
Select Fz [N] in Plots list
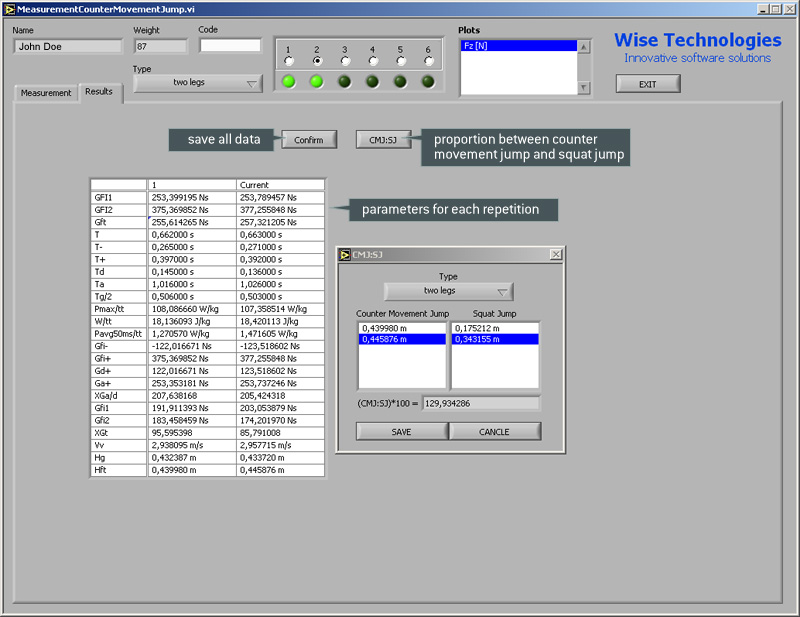pos(518,46)
